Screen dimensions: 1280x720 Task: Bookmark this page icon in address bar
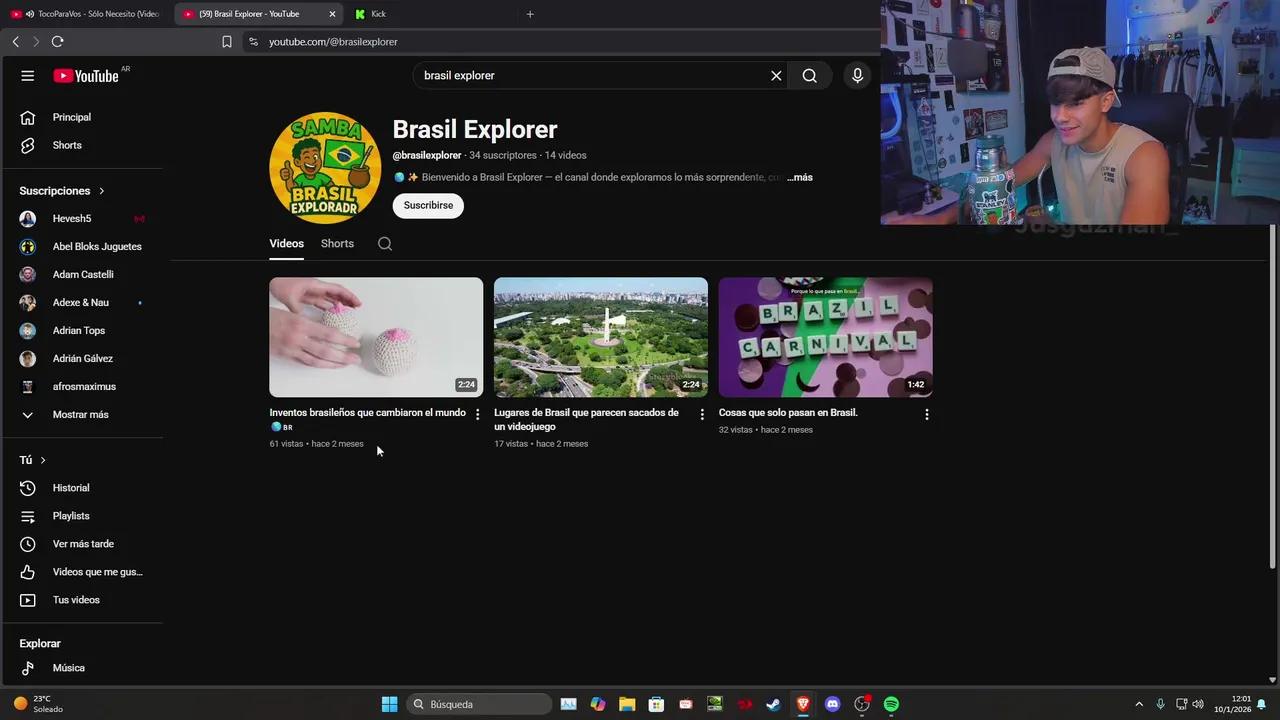(x=227, y=42)
